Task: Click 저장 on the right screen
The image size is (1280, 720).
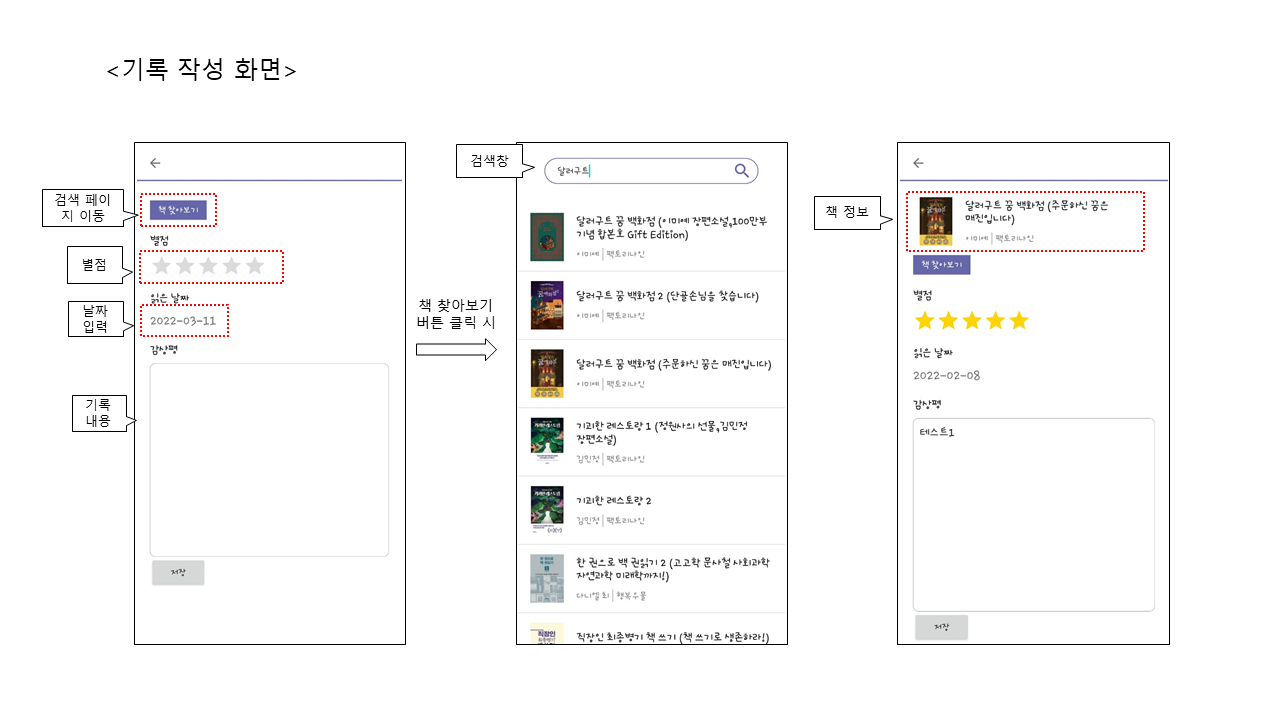Action: (x=941, y=627)
